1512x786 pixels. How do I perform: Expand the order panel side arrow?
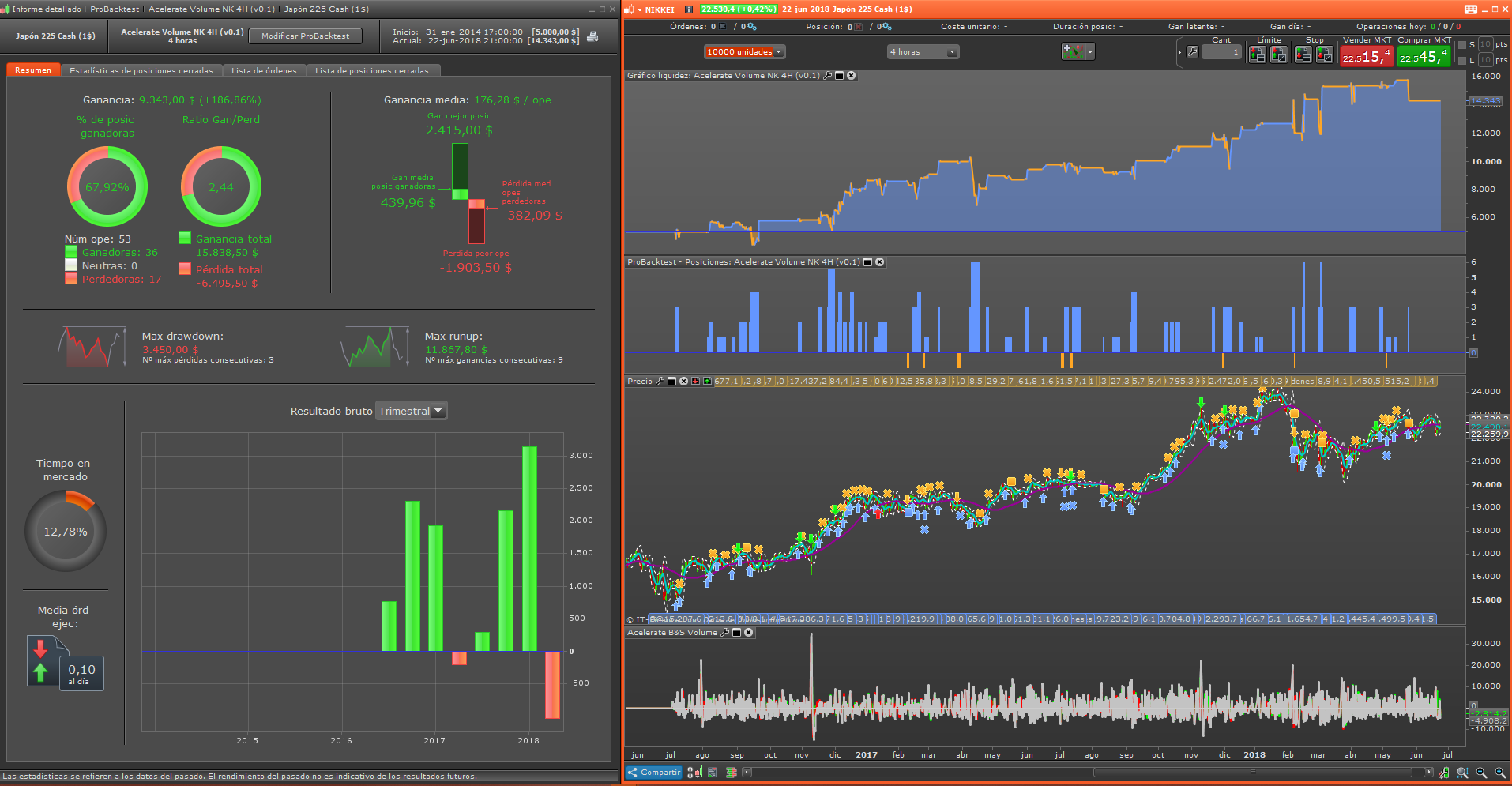(x=1179, y=52)
